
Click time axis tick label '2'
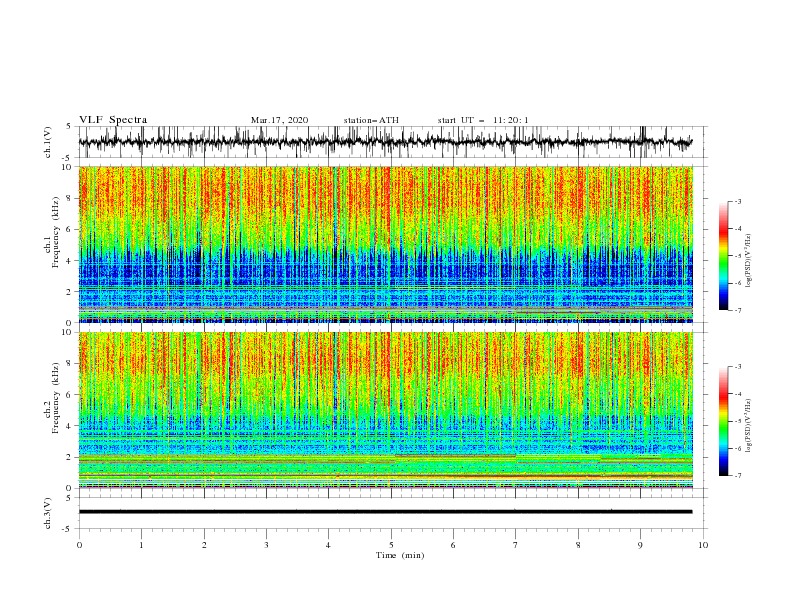(204, 545)
